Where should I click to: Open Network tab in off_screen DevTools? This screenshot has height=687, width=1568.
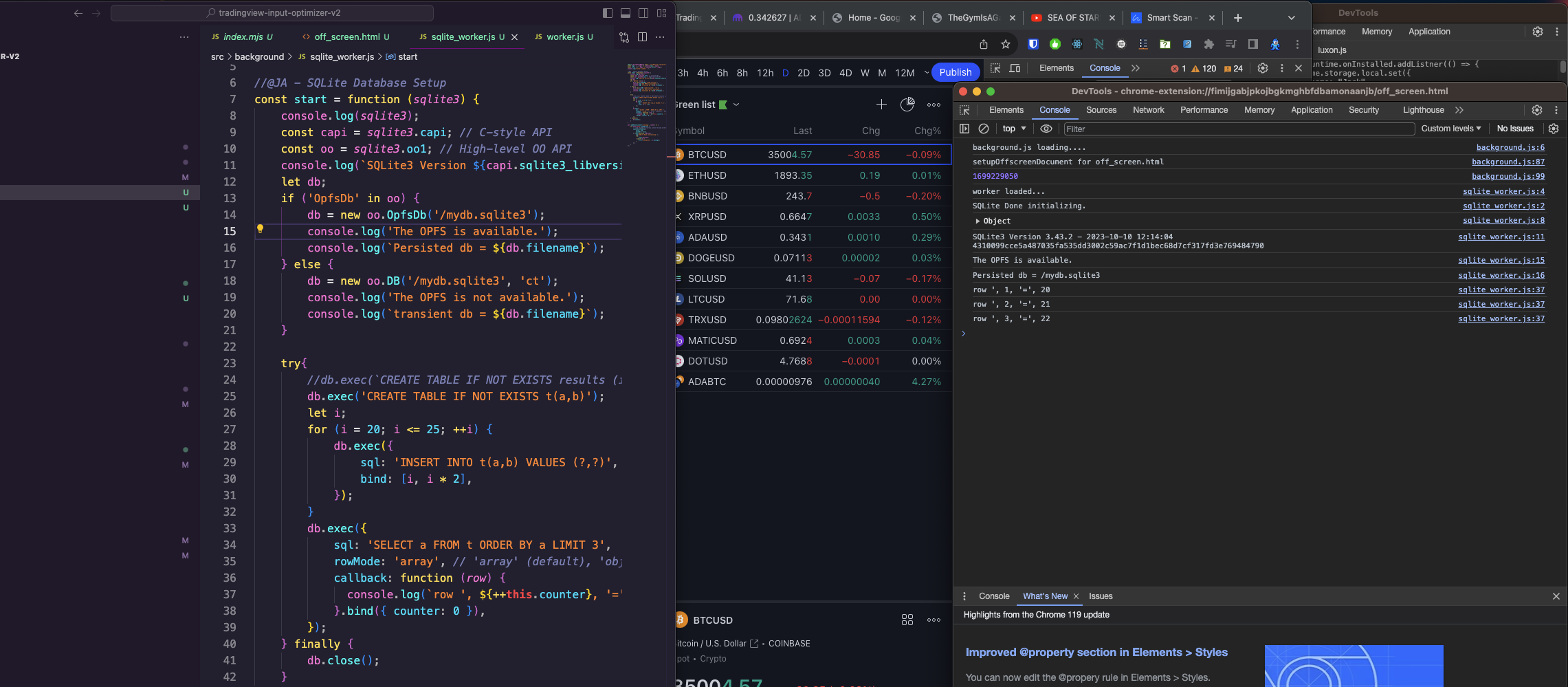pyautogui.click(x=1148, y=110)
